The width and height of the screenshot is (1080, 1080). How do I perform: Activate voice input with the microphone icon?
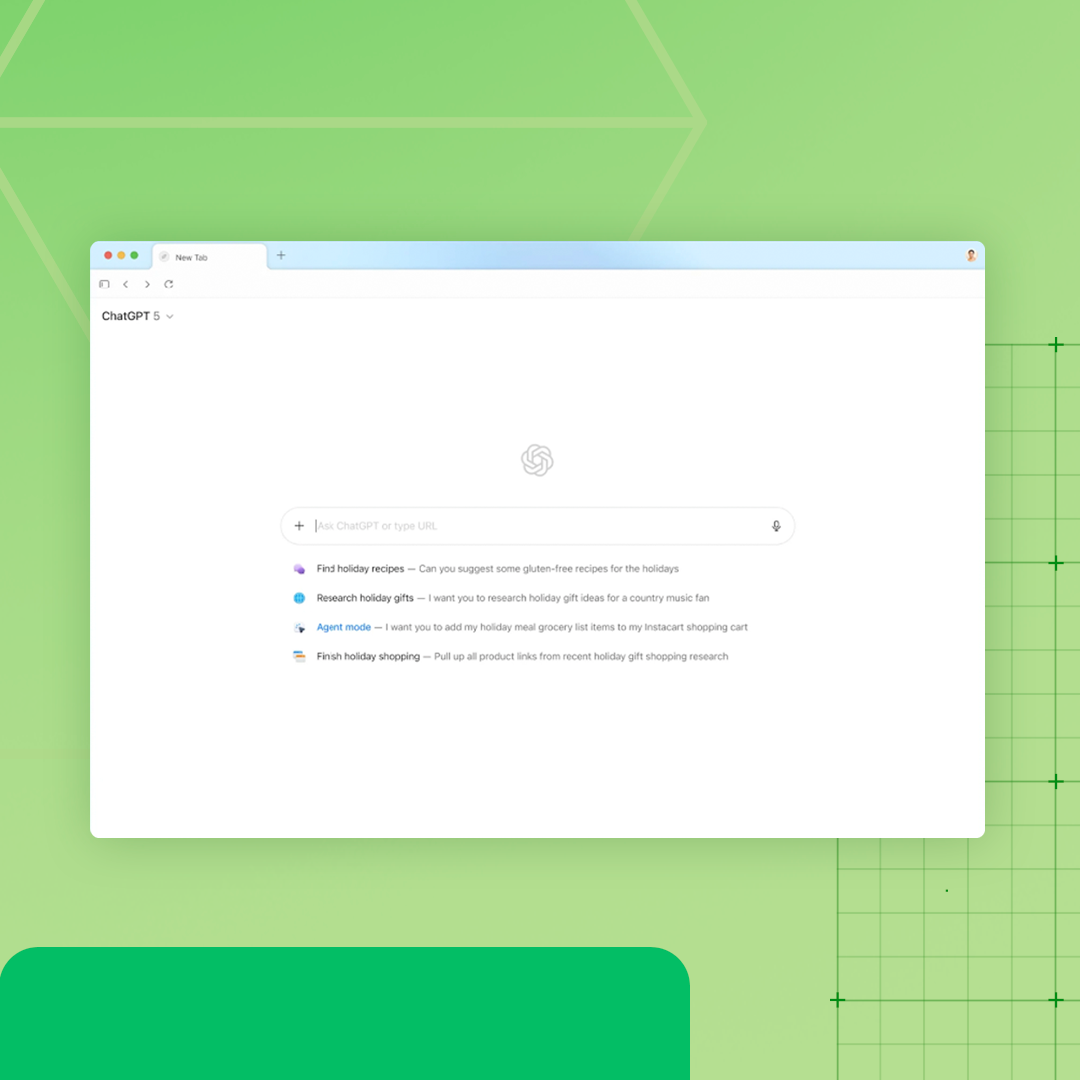coord(776,525)
